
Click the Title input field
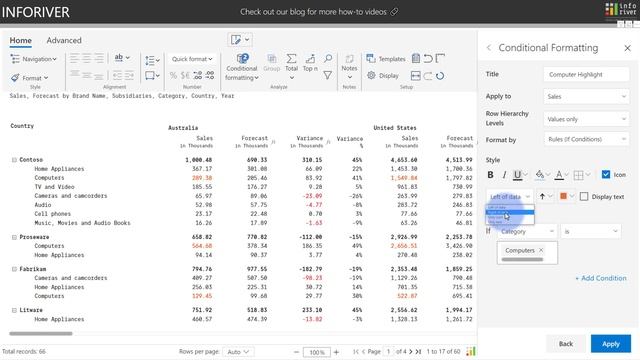[586, 74]
